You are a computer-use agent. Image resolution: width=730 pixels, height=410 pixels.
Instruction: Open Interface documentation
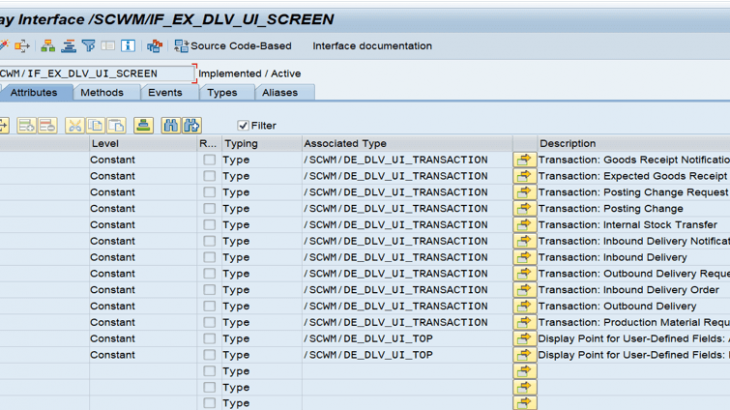click(372, 46)
